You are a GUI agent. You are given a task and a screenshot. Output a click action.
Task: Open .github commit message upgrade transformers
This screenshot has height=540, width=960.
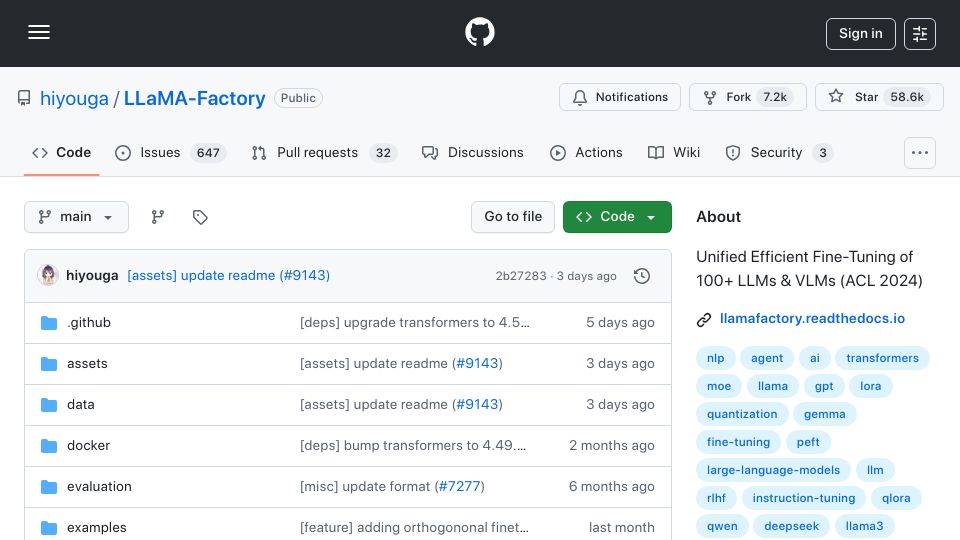coord(414,323)
